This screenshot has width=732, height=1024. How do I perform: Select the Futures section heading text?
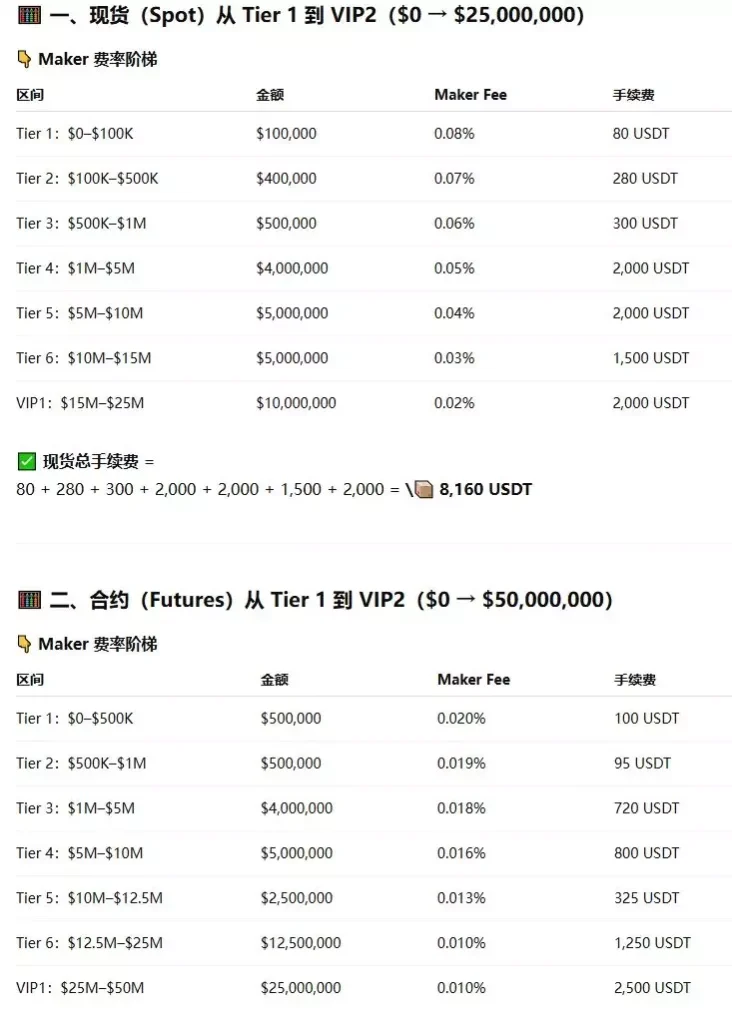click(x=330, y=600)
